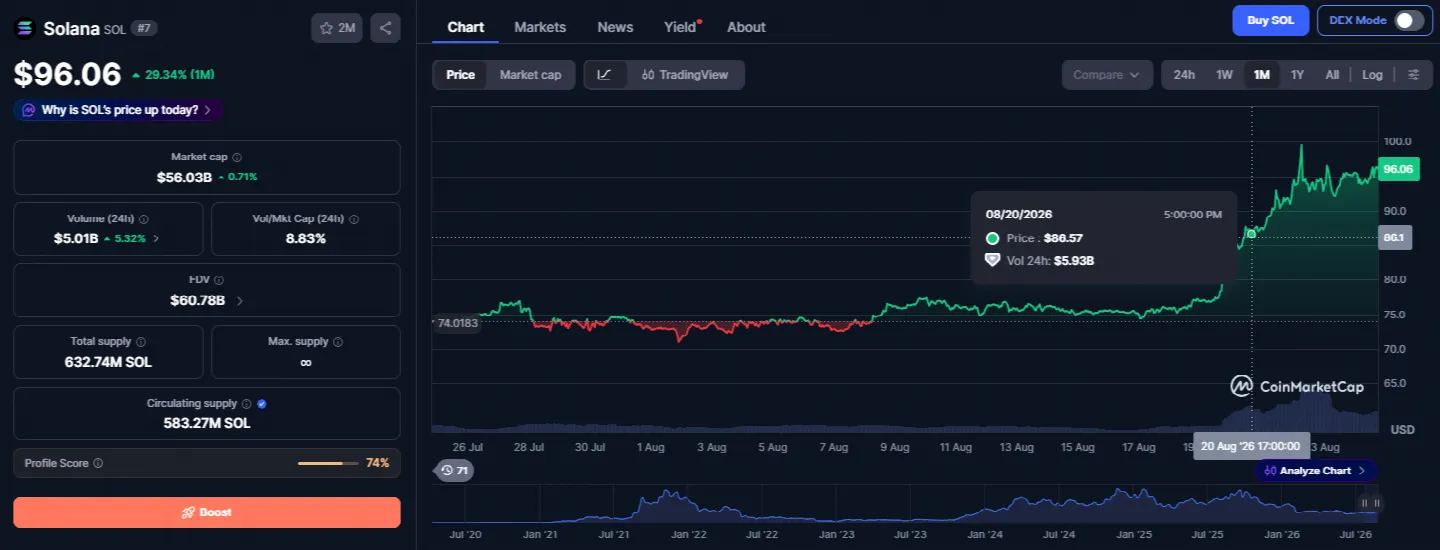Image resolution: width=1440 pixels, height=550 pixels.
Task: Click Vol/Mkt Cap (24h) info icon
Action: [x=354, y=219]
